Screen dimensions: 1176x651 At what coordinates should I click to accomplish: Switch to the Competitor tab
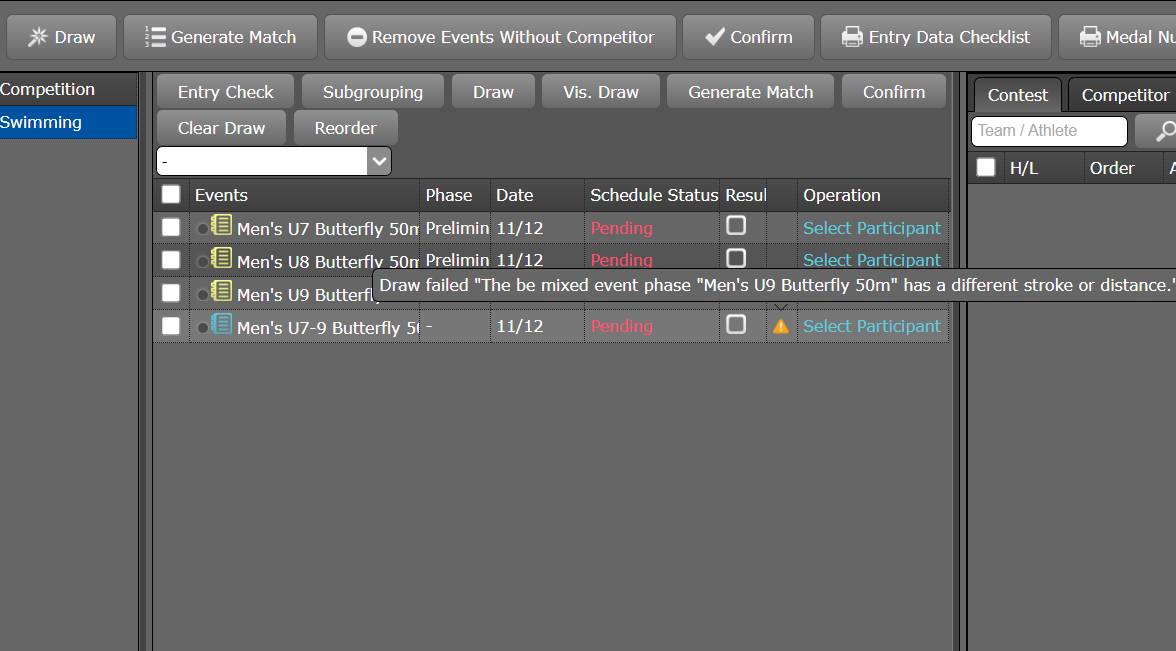(x=1123, y=94)
